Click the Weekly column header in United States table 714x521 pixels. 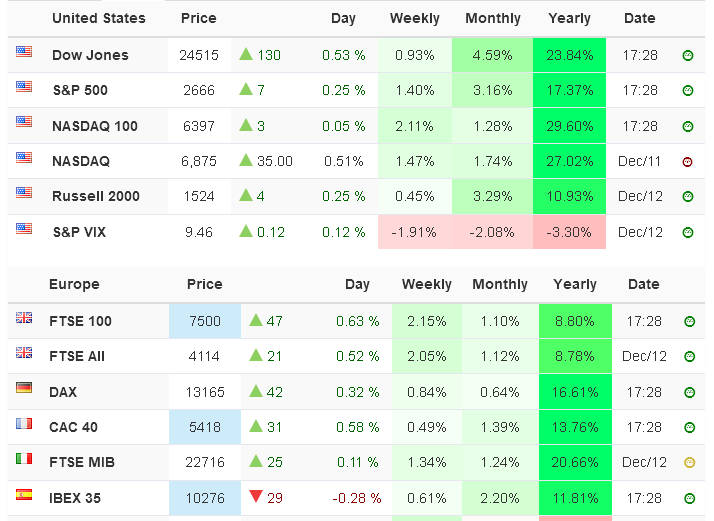(x=415, y=18)
